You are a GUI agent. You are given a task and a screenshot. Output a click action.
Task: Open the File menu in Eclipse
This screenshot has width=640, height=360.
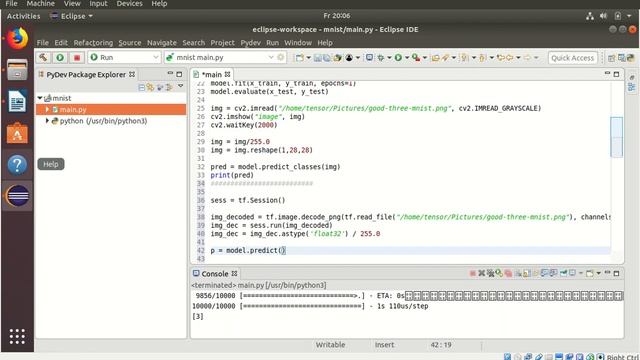[x=42, y=43]
